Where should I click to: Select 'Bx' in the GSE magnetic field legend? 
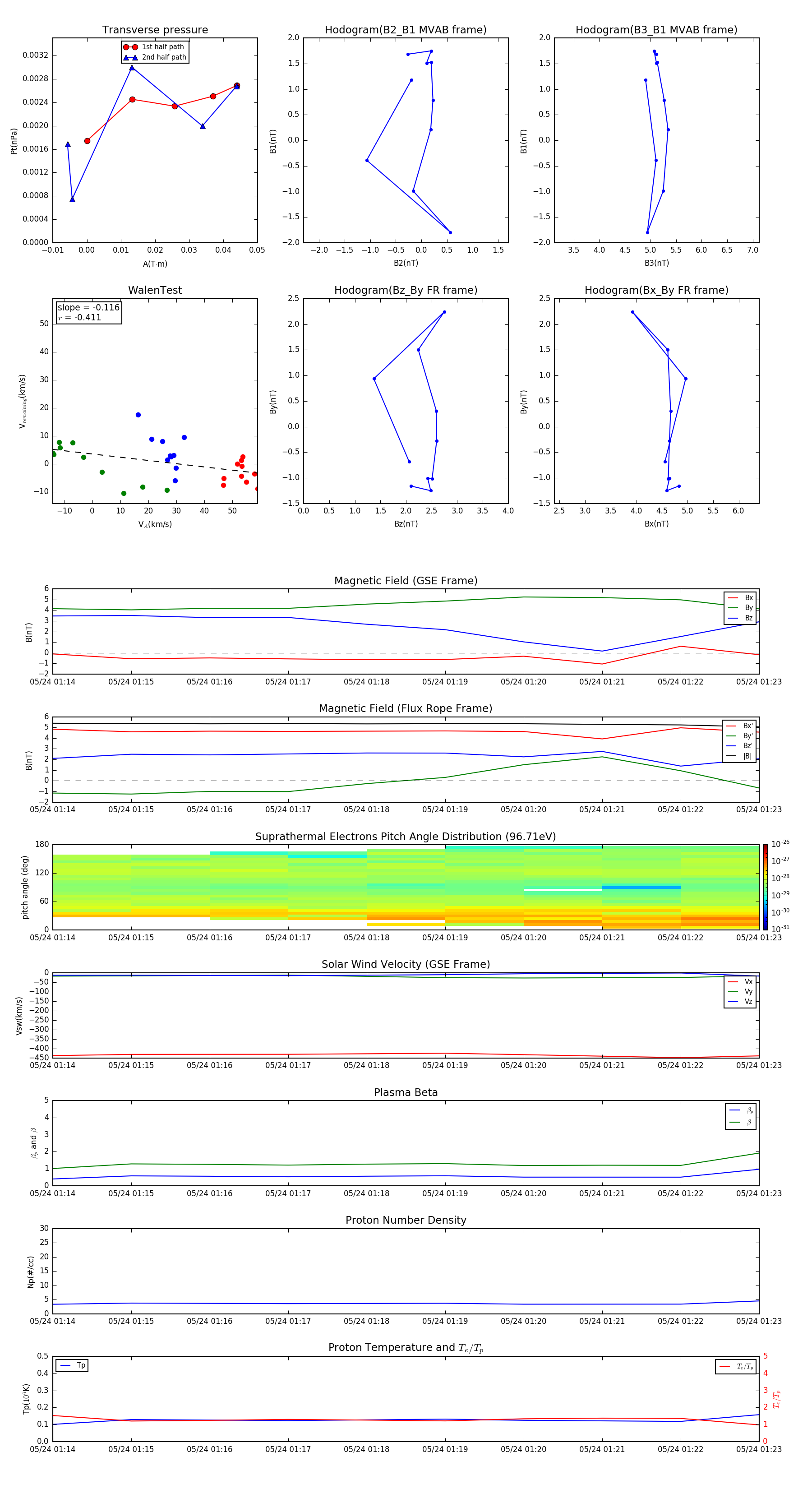tap(740, 598)
